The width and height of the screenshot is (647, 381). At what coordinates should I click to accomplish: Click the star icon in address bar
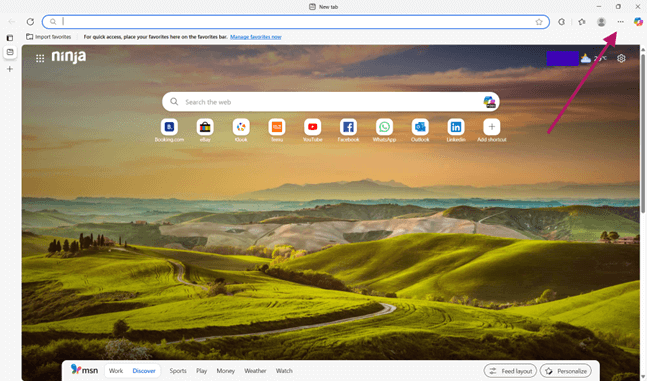pyautogui.click(x=539, y=22)
